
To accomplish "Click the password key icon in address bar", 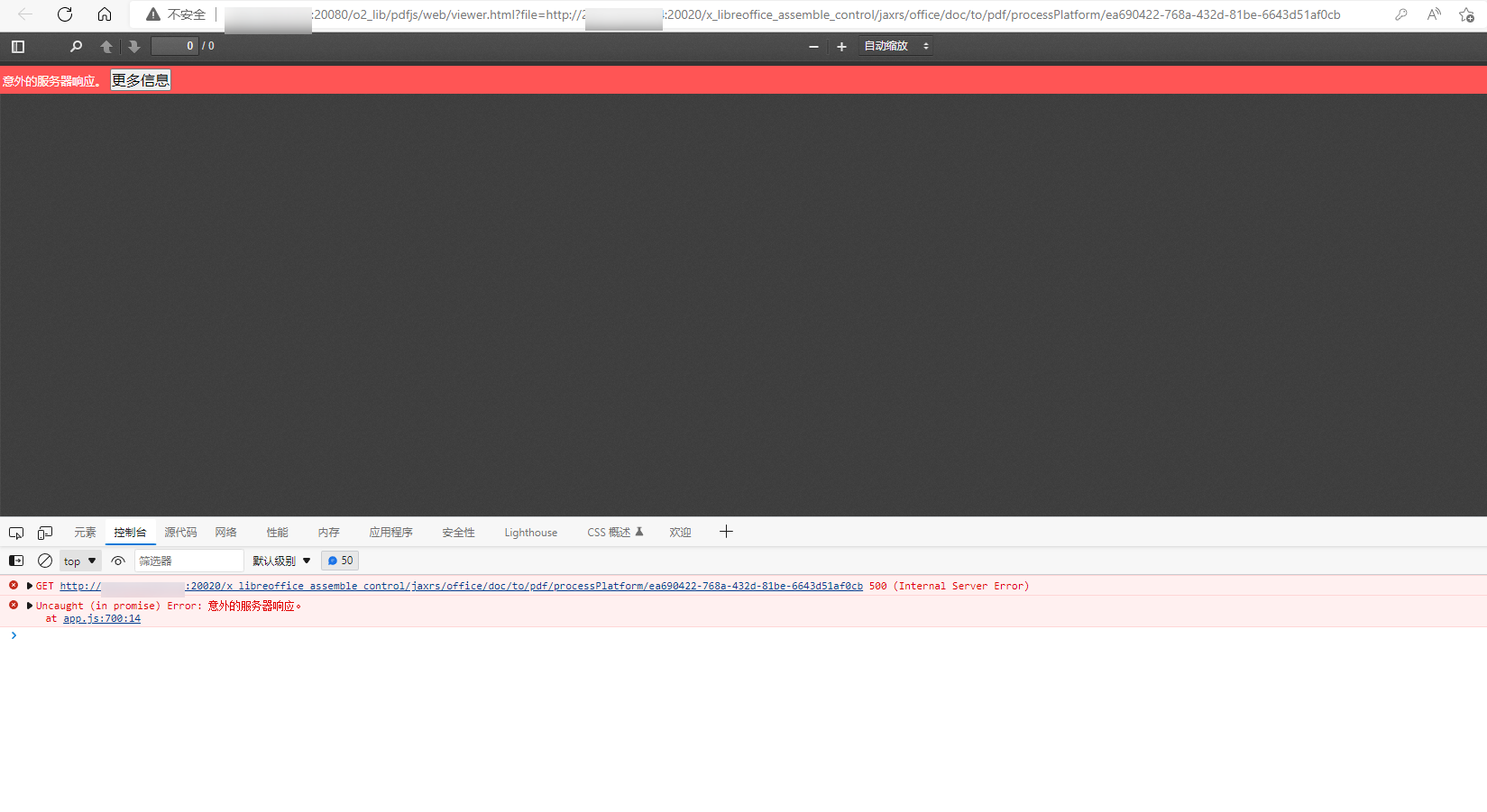I will point(1400,14).
